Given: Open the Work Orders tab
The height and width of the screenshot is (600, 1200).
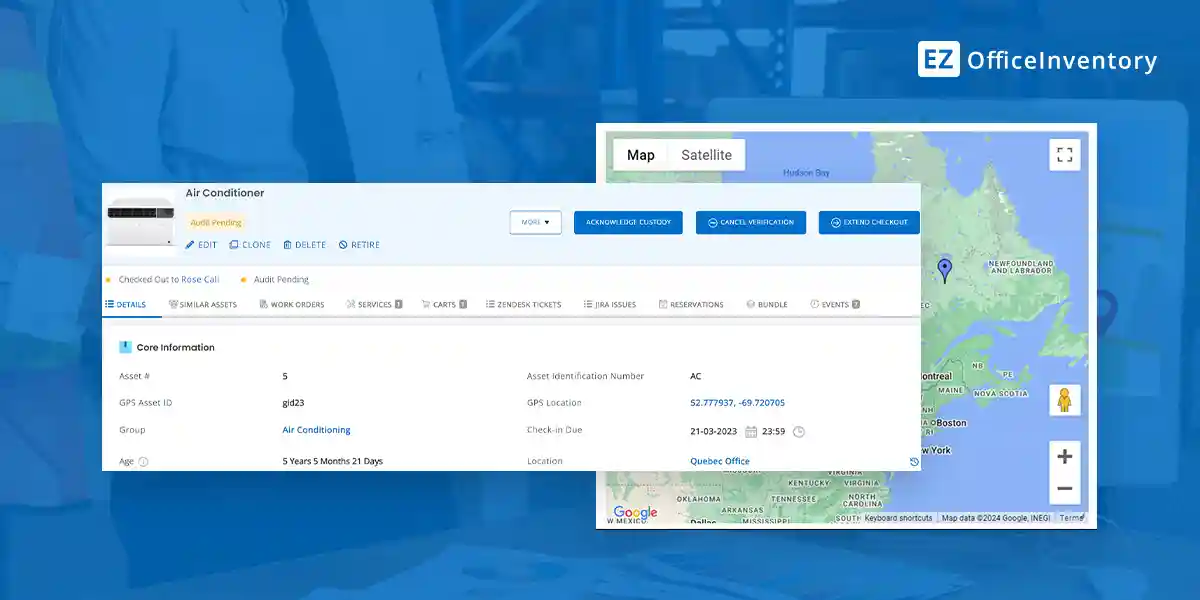Looking at the screenshot, I should point(292,304).
